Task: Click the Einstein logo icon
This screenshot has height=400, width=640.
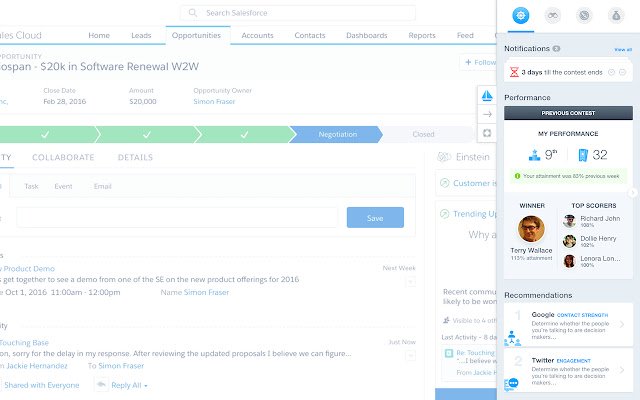Action: point(444,157)
